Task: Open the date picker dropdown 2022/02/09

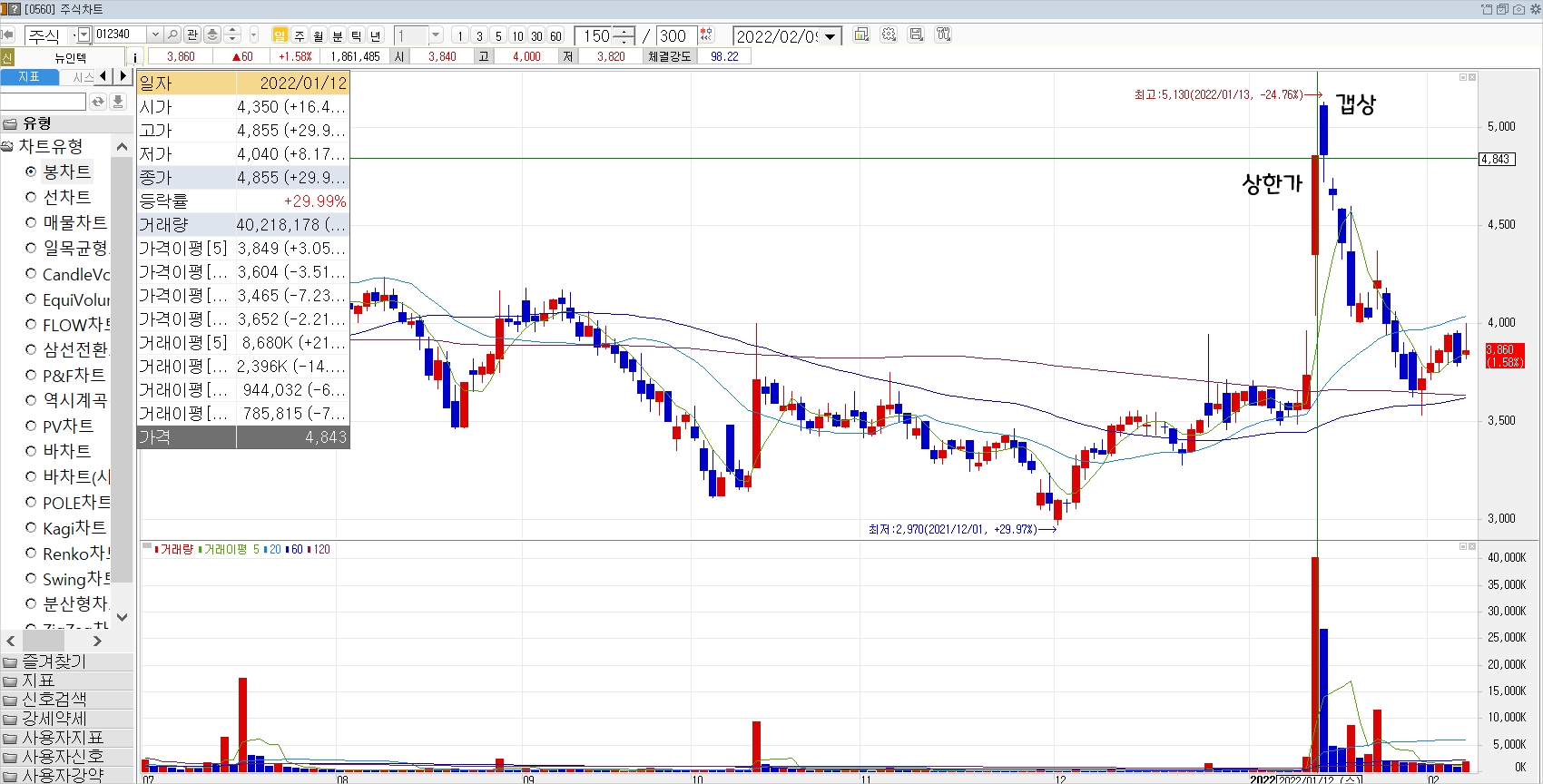Action: point(830,36)
